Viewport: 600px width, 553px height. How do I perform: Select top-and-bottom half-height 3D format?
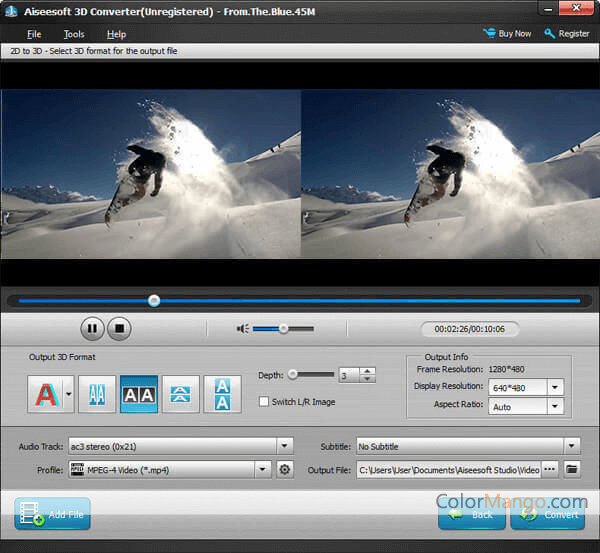[180, 394]
